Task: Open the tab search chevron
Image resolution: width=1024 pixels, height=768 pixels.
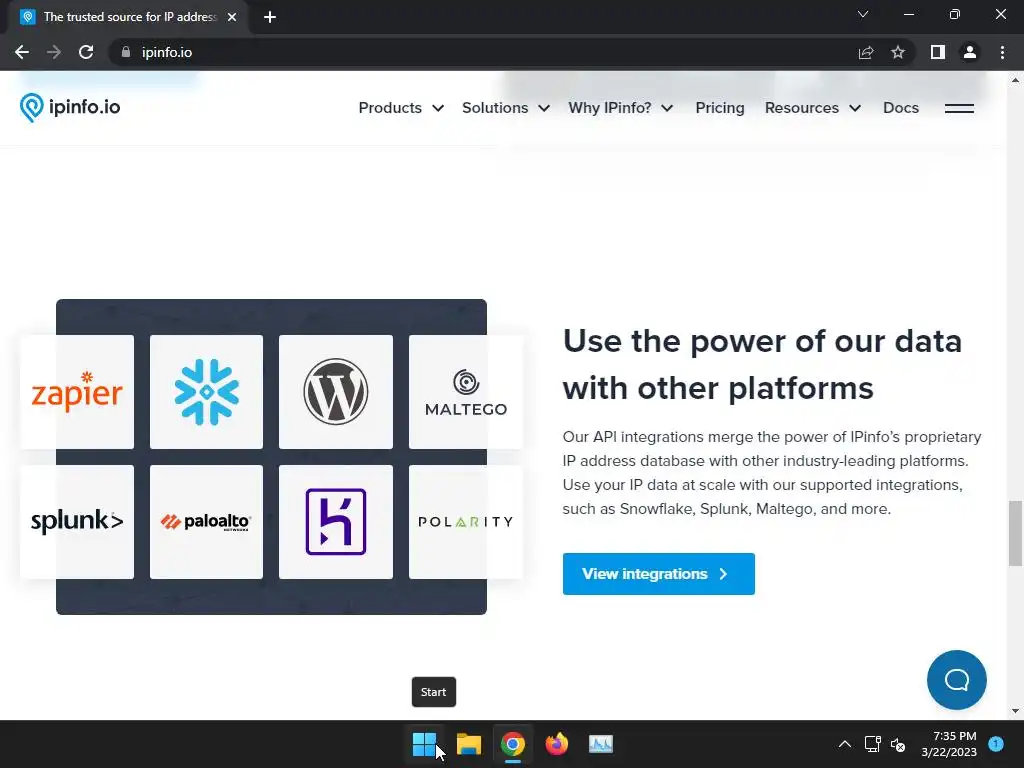Action: click(x=863, y=14)
